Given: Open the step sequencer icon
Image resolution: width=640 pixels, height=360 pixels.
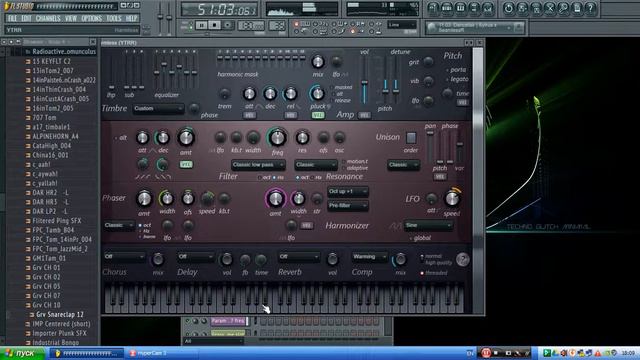Looking at the screenshot, I should (447, 8).
